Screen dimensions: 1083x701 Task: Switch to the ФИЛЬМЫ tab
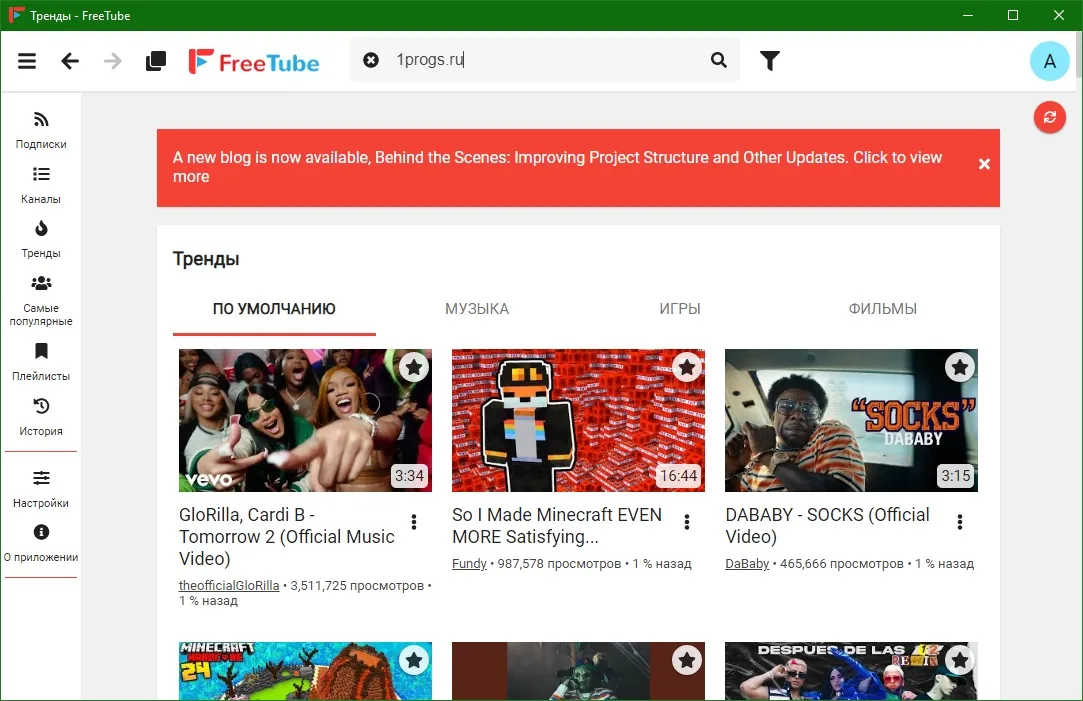(x=883, y=309)
